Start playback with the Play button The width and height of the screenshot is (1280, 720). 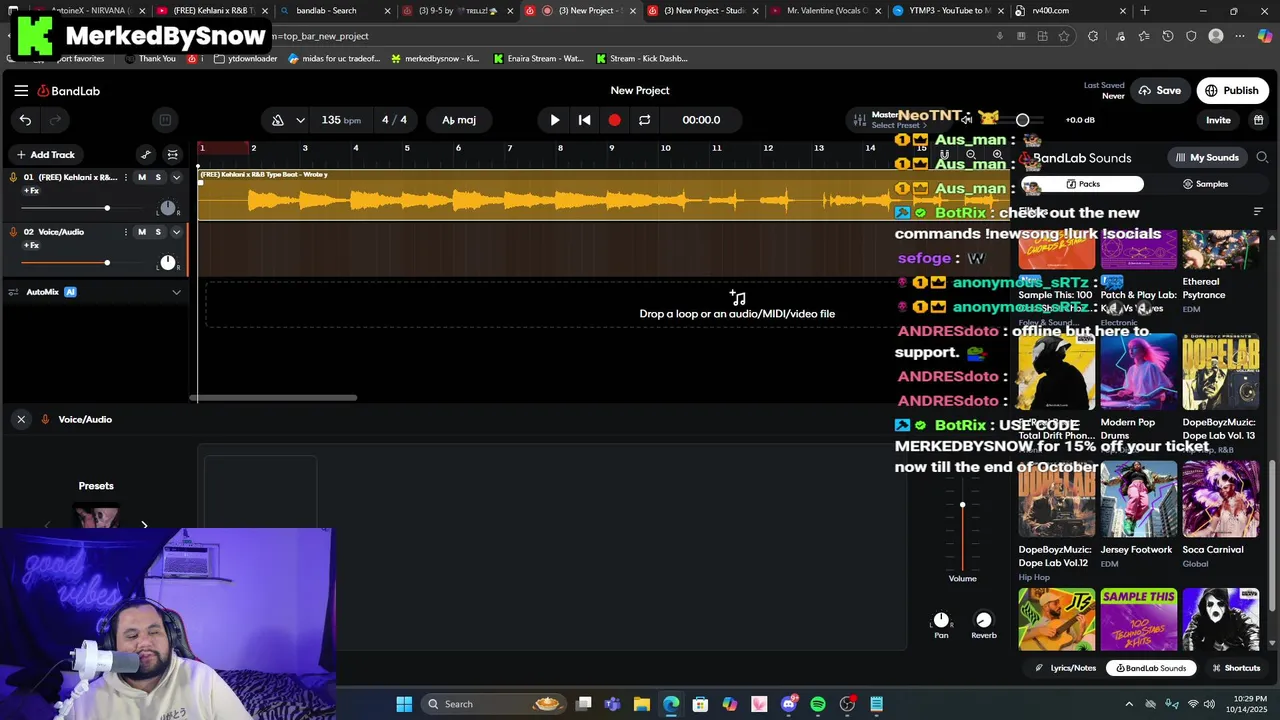coord(555,120)
